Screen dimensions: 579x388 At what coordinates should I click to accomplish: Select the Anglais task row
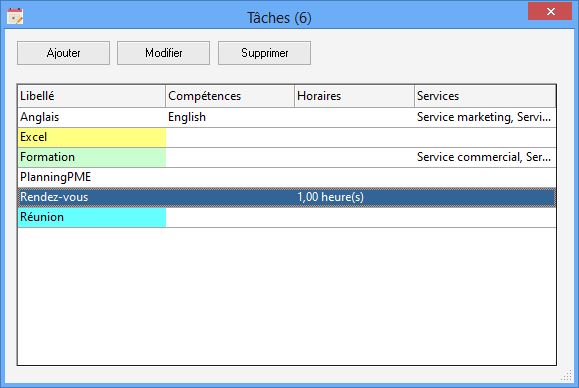coord(287,117)
